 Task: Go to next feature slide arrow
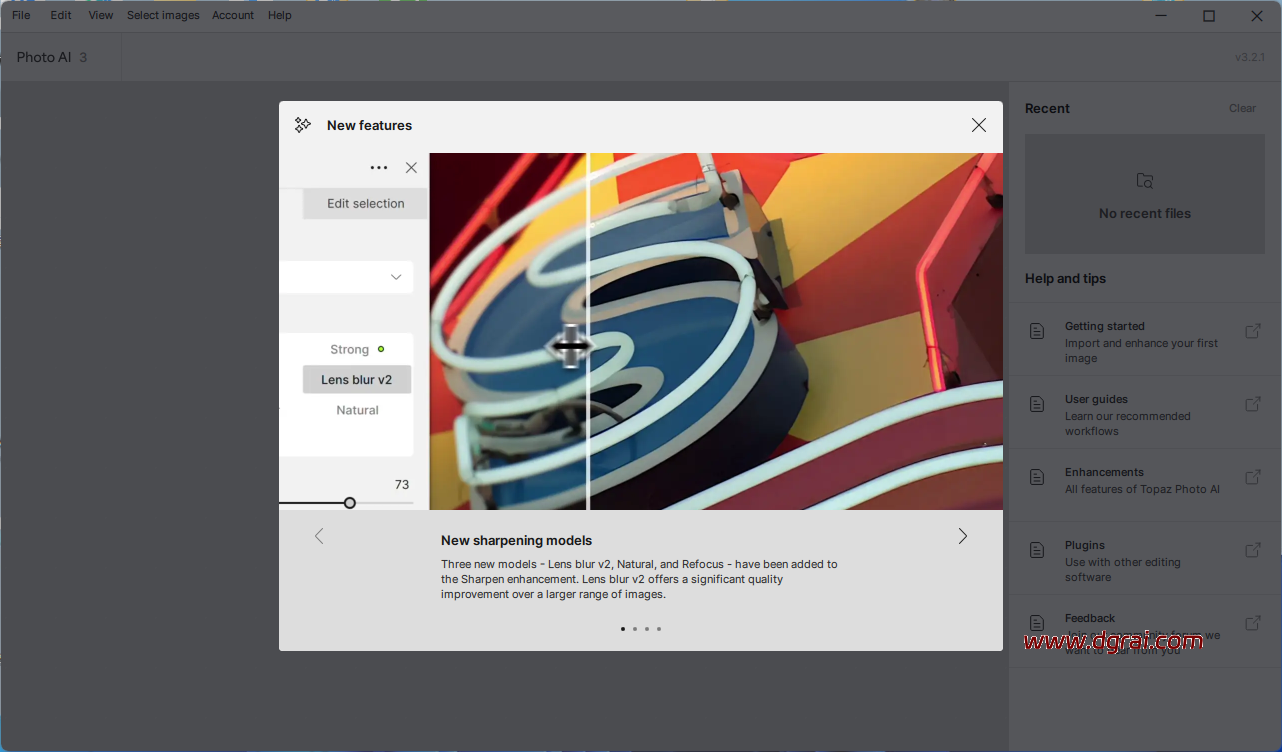pos(963,536)
